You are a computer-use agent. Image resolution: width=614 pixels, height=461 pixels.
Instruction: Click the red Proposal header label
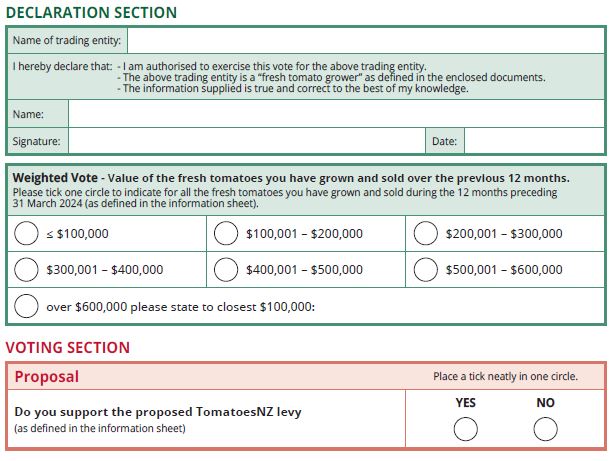click(46, 377)
